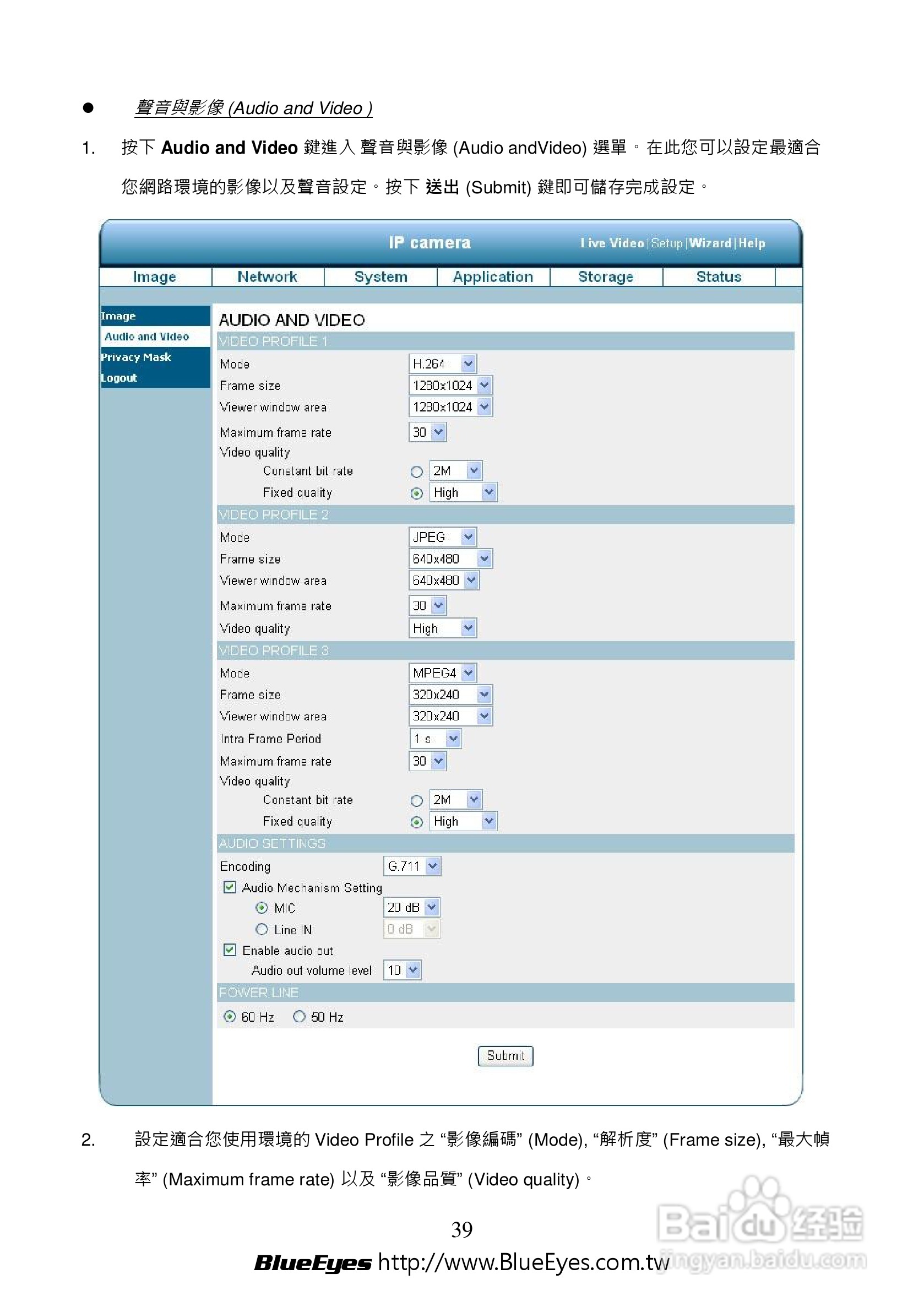Open the Wizard link
The width and height of the screenshot is (924, 1312).
coord(710,243)
